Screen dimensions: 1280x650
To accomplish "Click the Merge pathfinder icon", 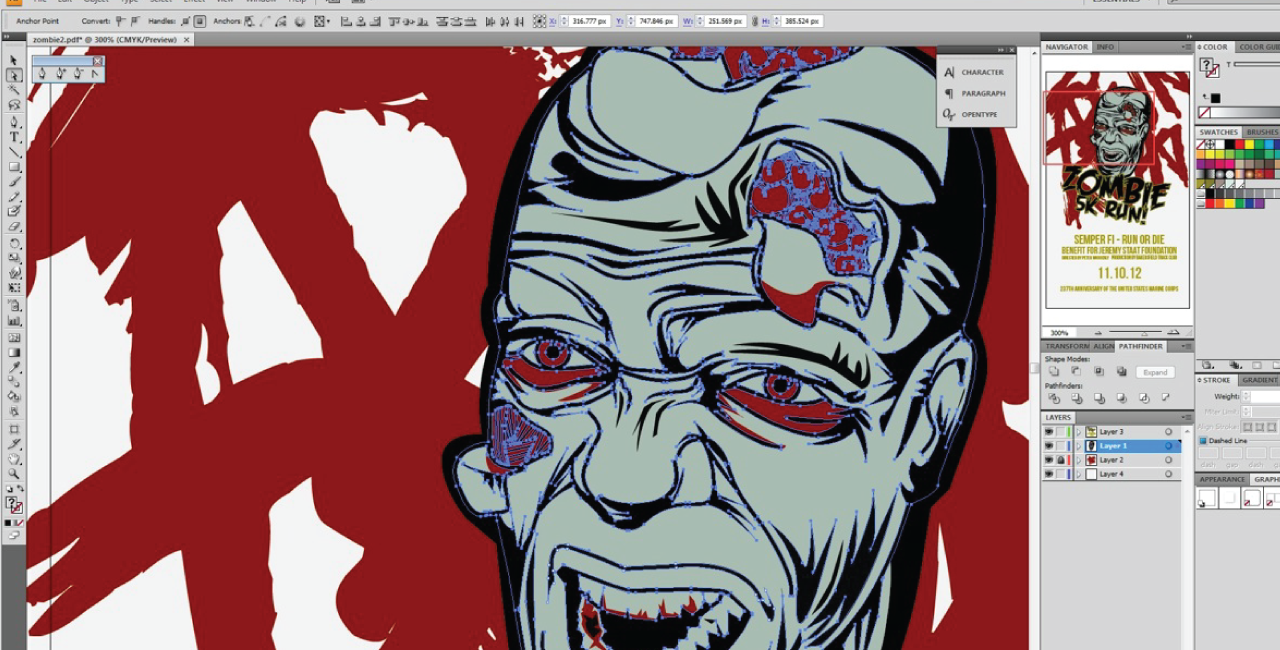I will [x=1099, y=398].
